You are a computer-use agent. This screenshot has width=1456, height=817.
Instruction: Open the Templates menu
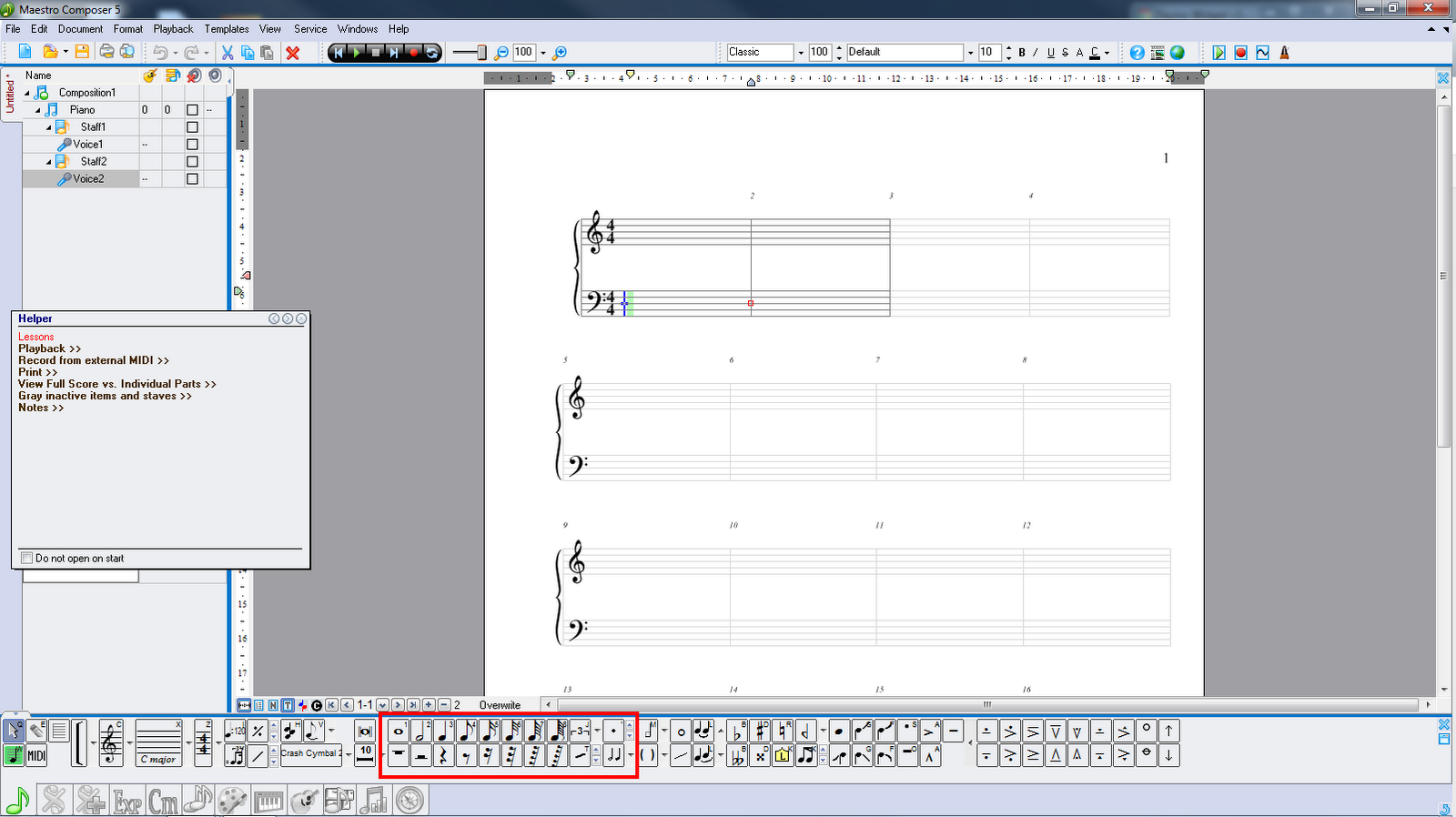pyautogui.click(x=227, y=29)
